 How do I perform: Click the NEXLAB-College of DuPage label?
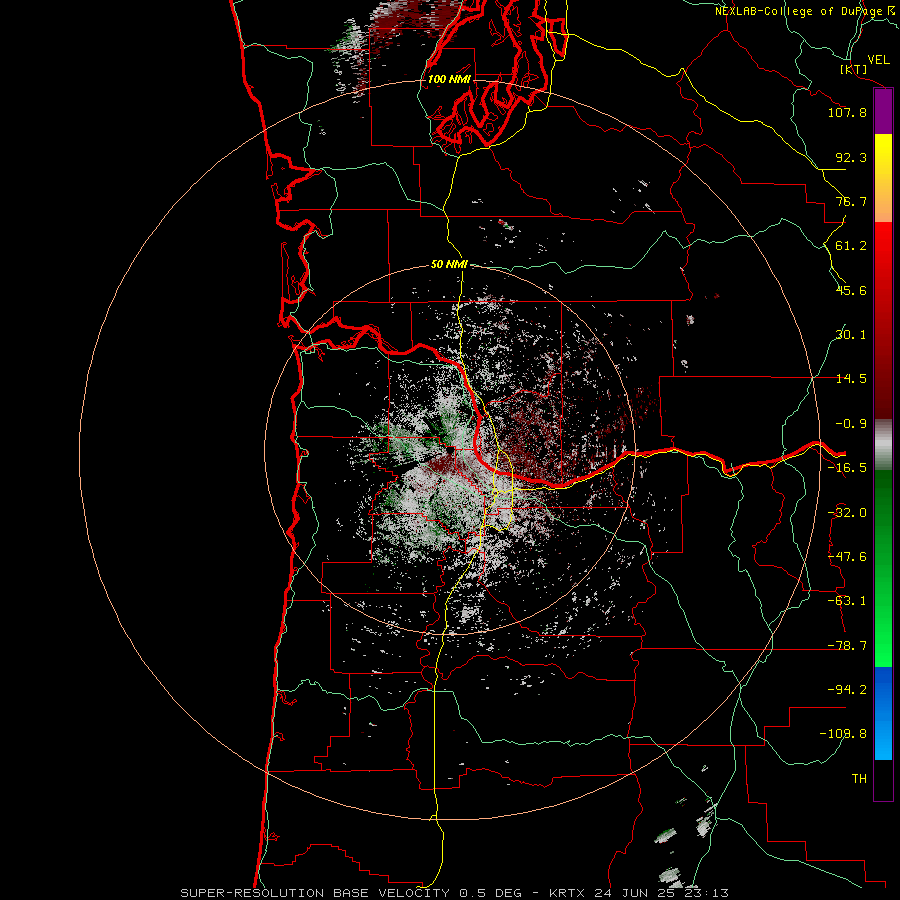pyautogui.click(x=799, y=11)
